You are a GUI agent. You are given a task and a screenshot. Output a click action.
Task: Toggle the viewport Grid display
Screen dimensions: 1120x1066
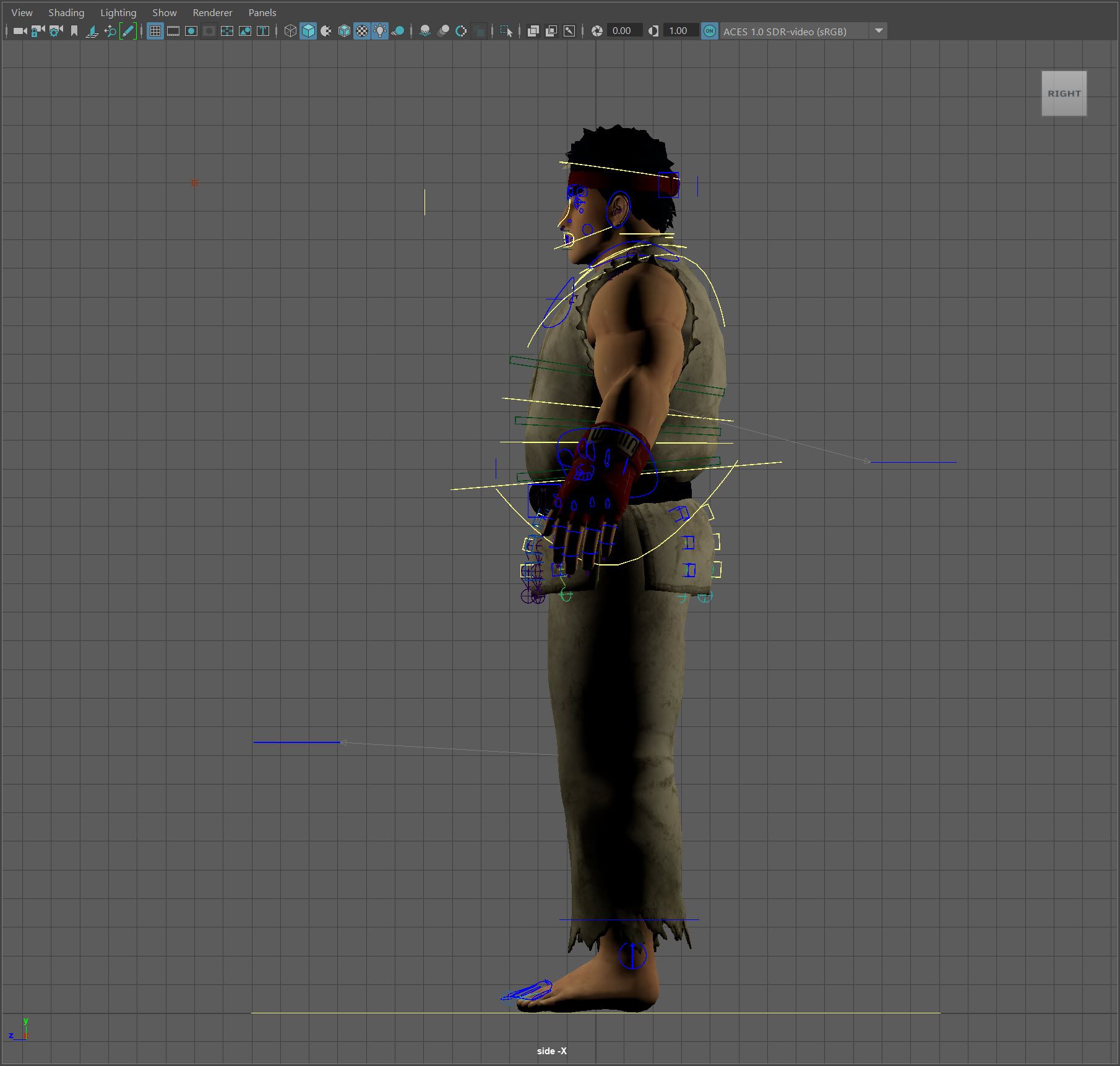(155, 31)
